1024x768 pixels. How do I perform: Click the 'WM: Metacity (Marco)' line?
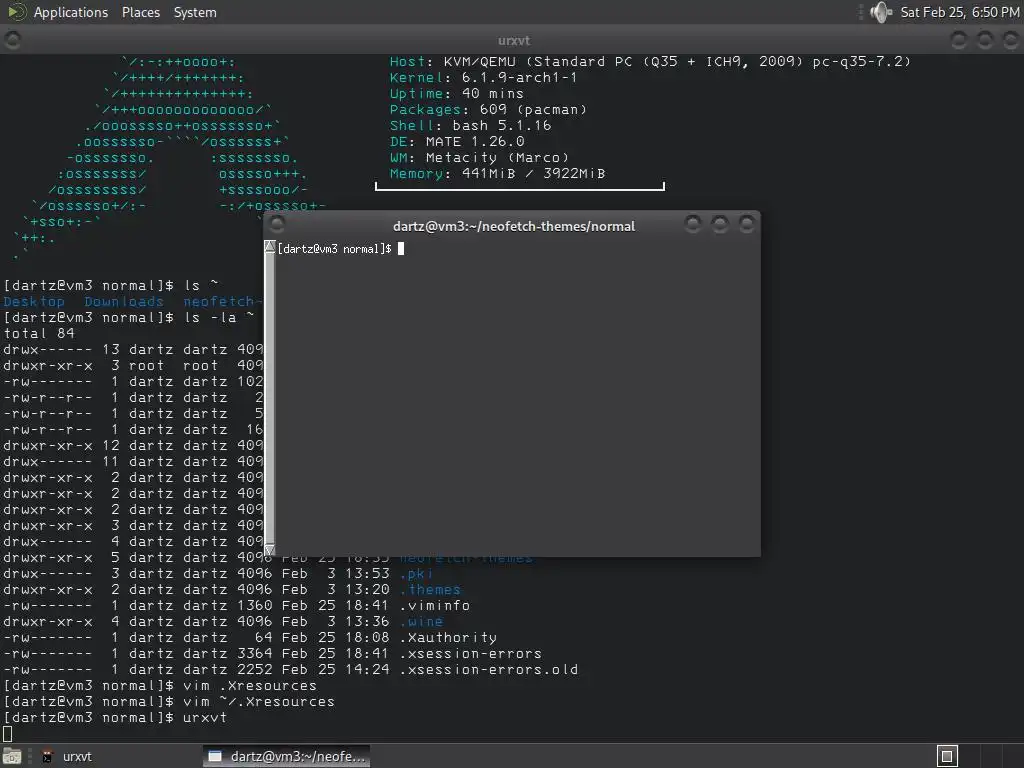479,157
